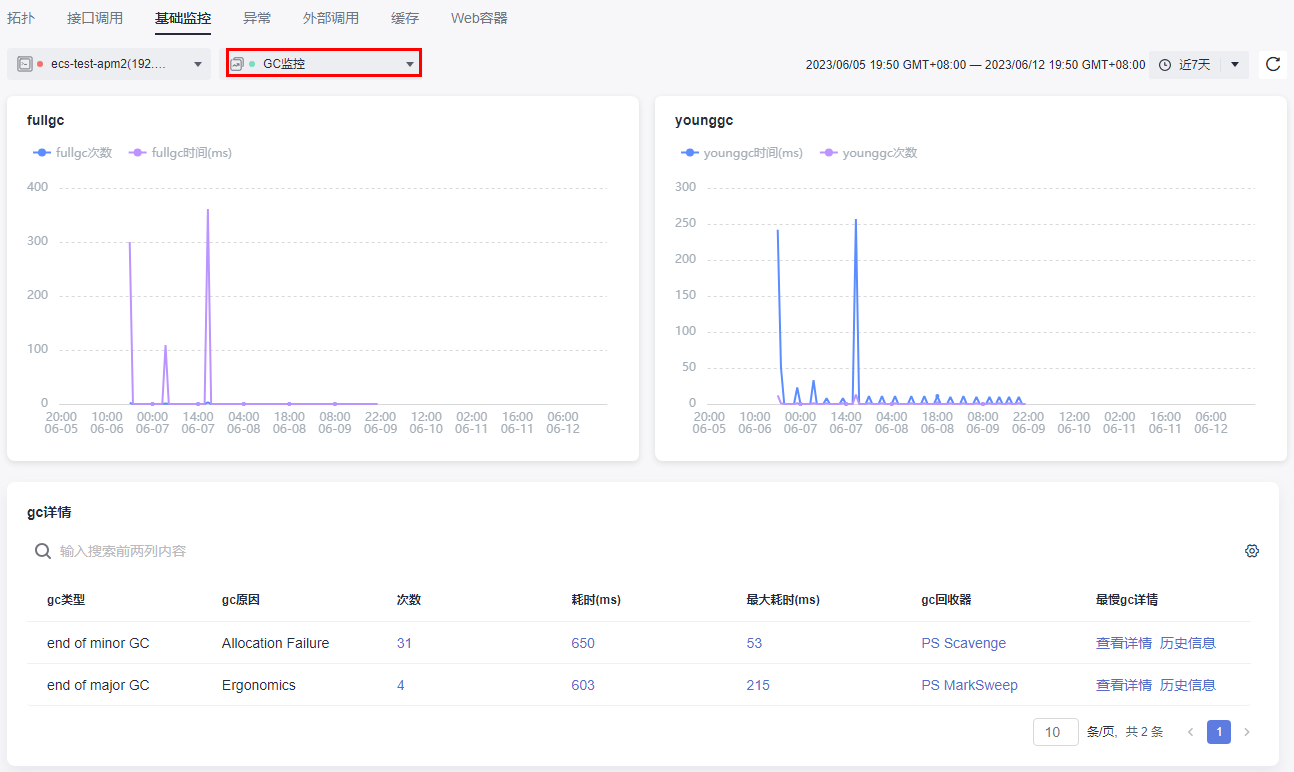
Task: Click the GC监控 monitor type icon
Action: tap(237, 64)
